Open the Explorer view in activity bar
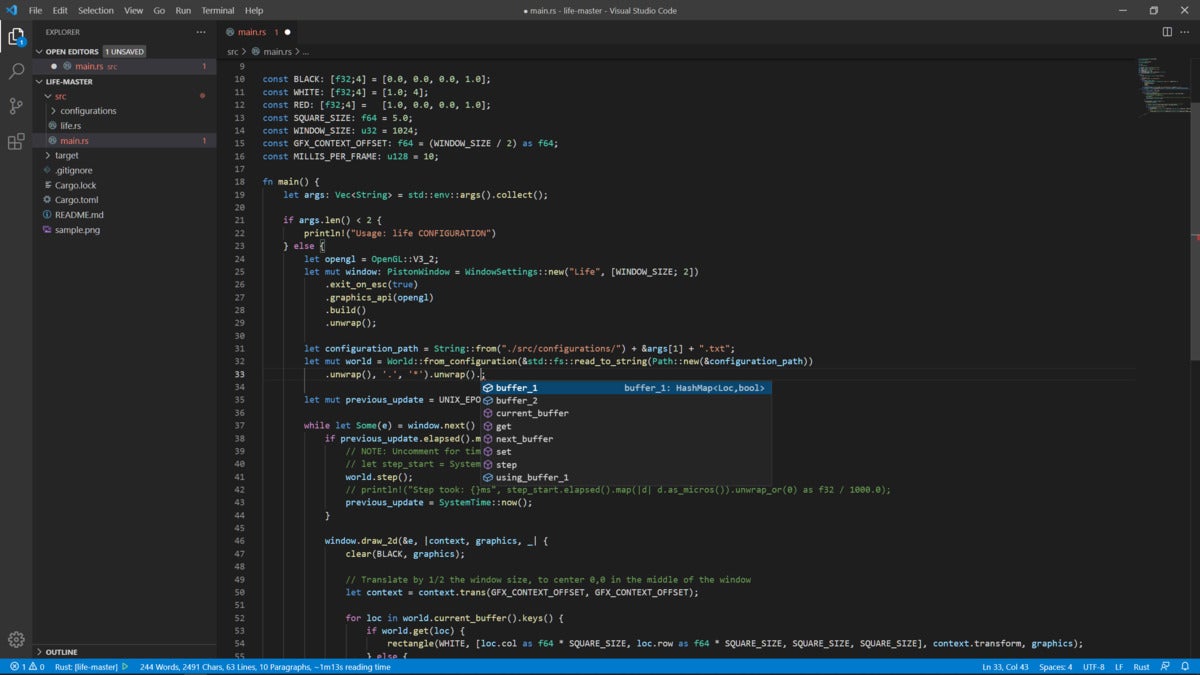This screenshot has width=1200, height=675. tap(16, 38)
